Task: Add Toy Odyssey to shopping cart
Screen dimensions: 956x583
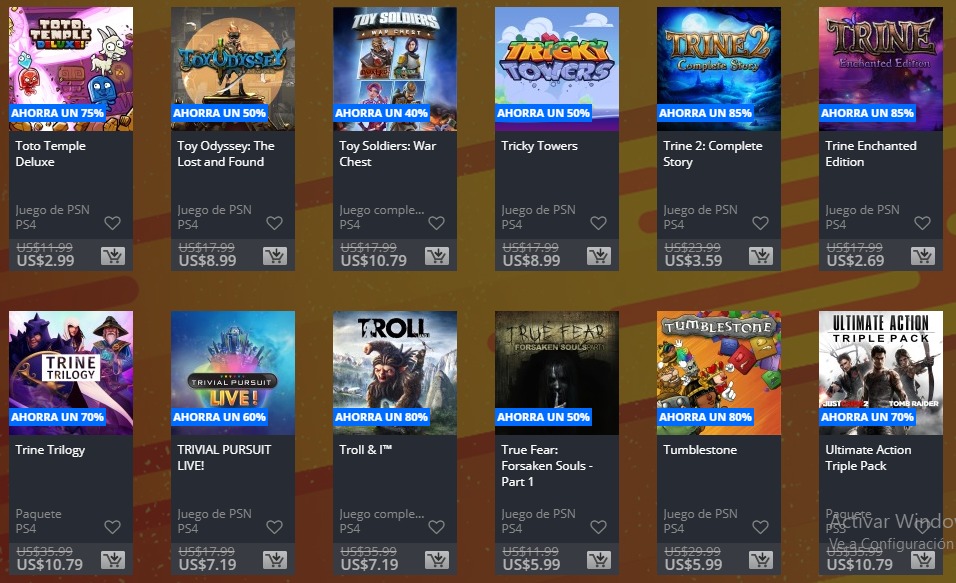Action: click(x=275, y=256)
